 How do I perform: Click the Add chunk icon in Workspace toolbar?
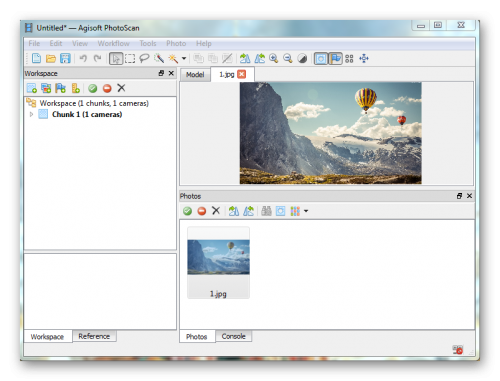pos(32,88)
